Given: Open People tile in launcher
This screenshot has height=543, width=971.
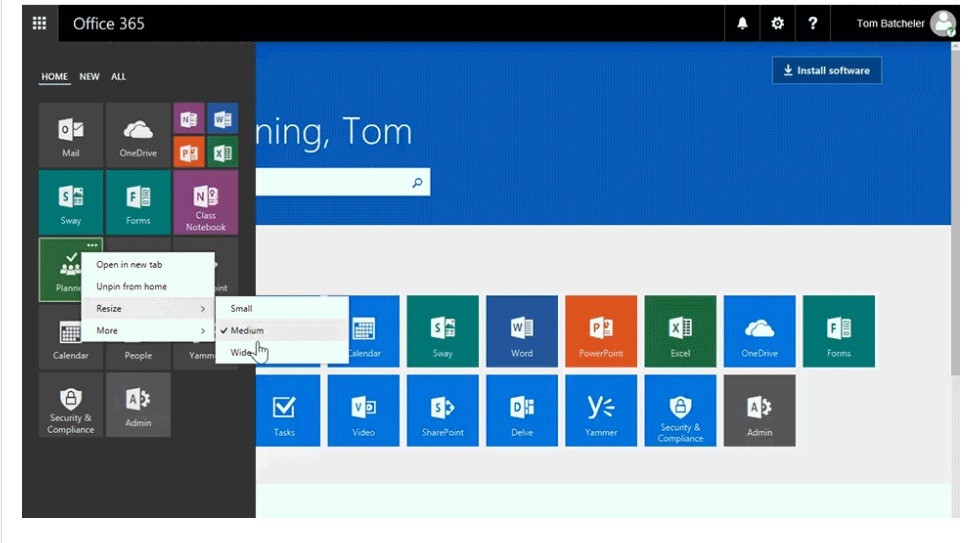Looking at the screenshot, I should [x=138, y=355].
